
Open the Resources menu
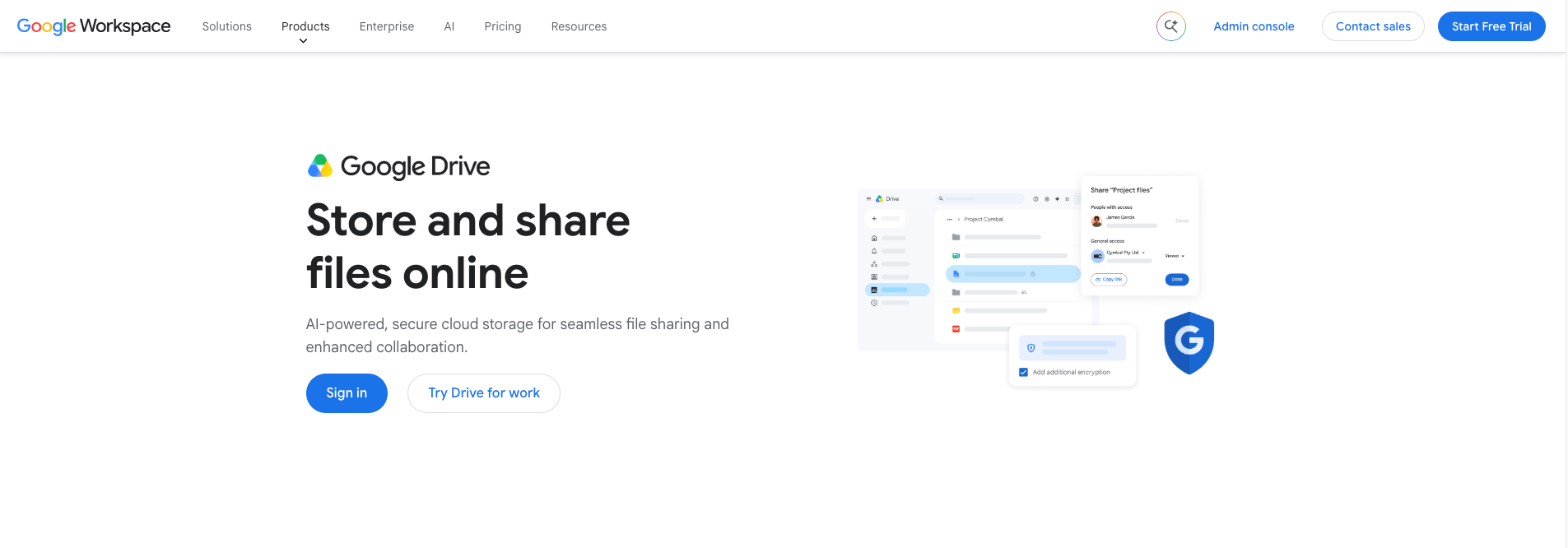(579, 26)
